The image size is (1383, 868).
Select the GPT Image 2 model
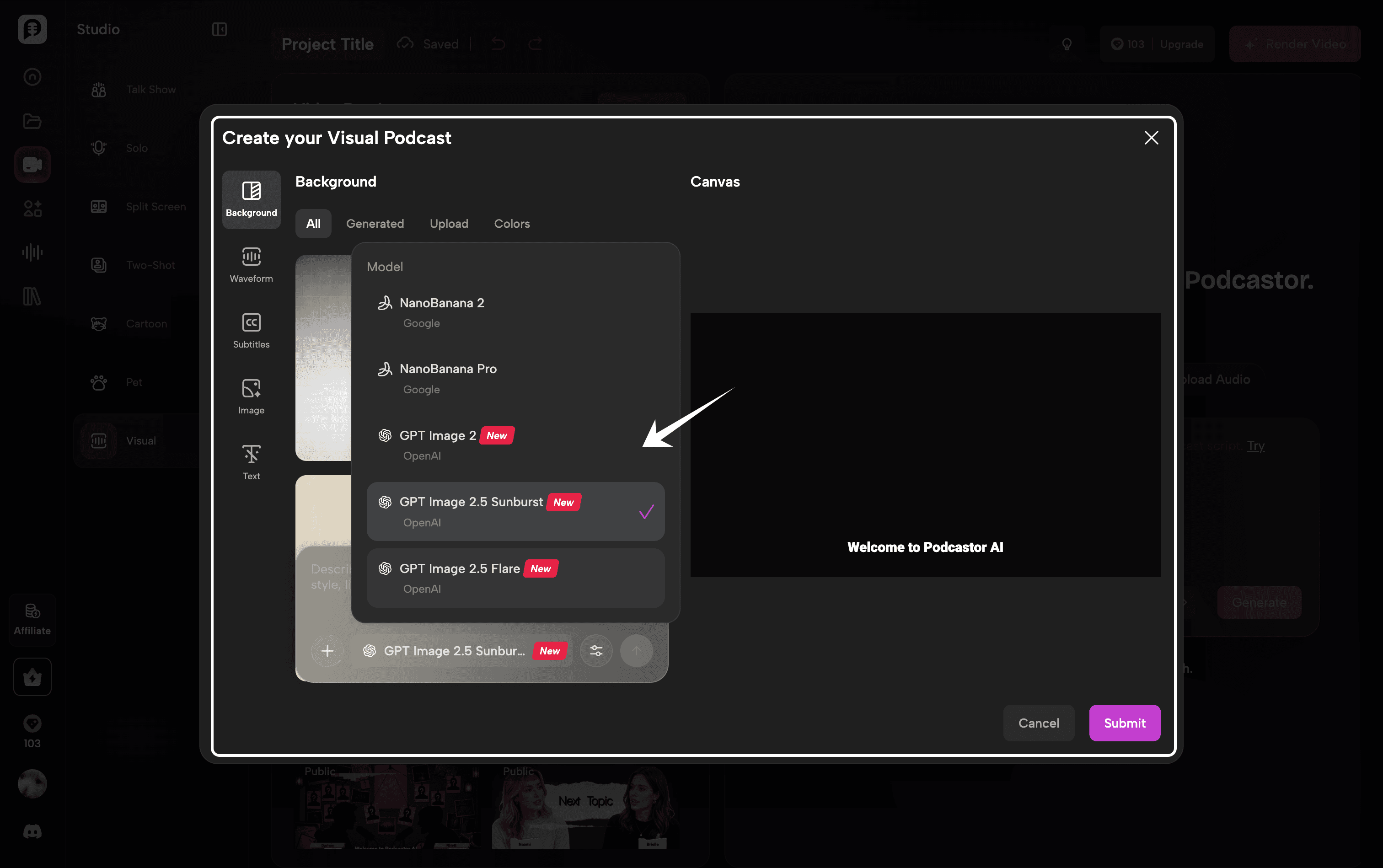coord(515,445)
